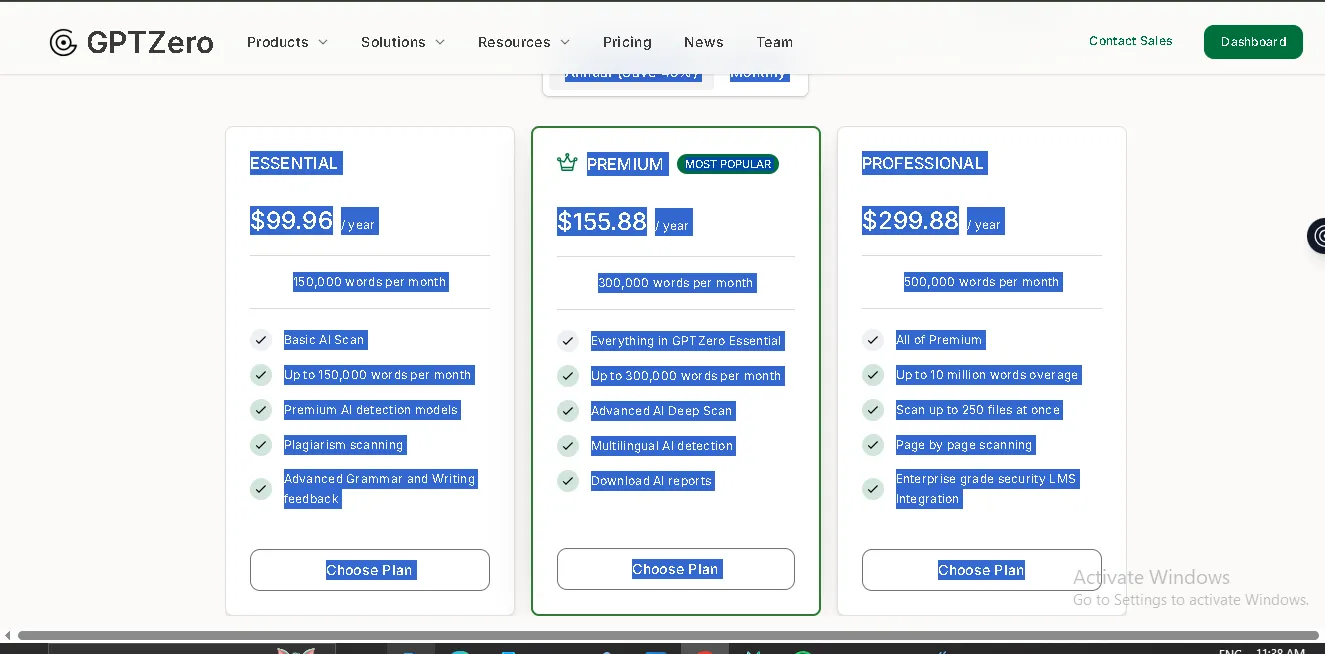Expand the Resources dropdown menu

pyautogui.click(x=524, y=42)
